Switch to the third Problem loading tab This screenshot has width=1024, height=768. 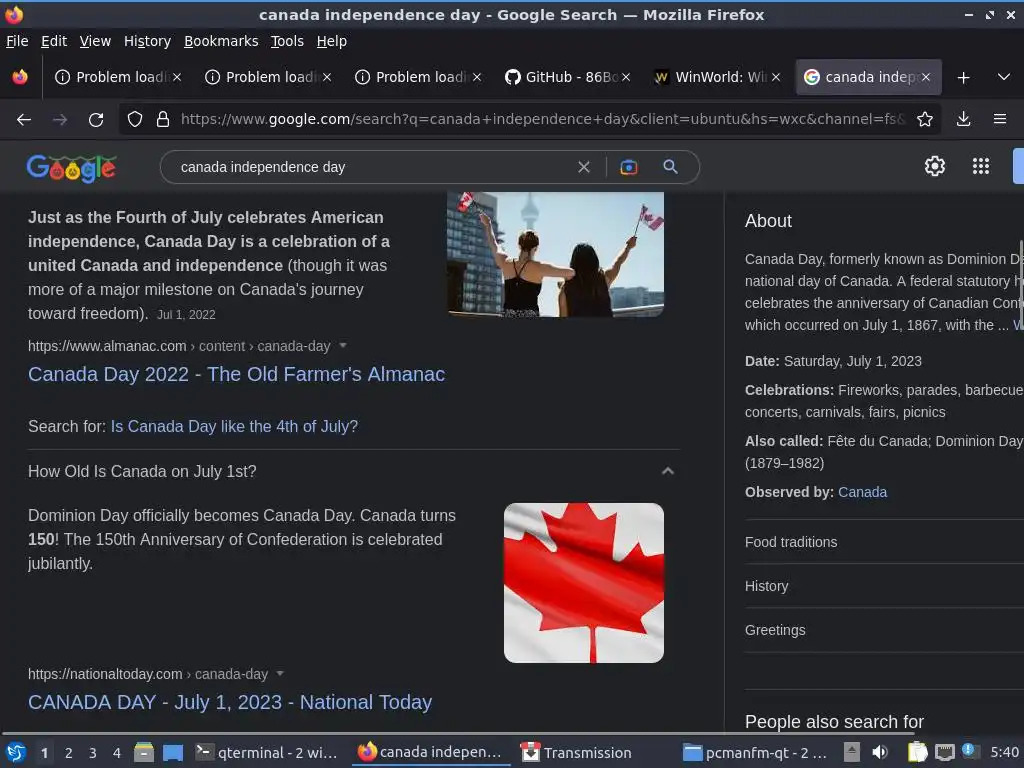419,77
